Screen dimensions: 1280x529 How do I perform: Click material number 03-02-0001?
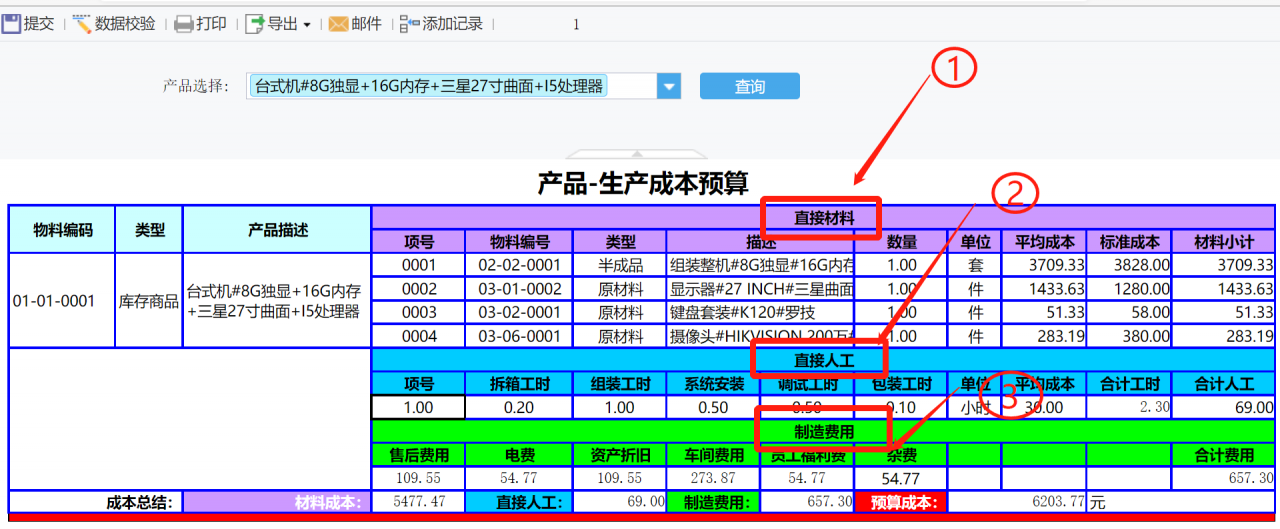[520, 312]
